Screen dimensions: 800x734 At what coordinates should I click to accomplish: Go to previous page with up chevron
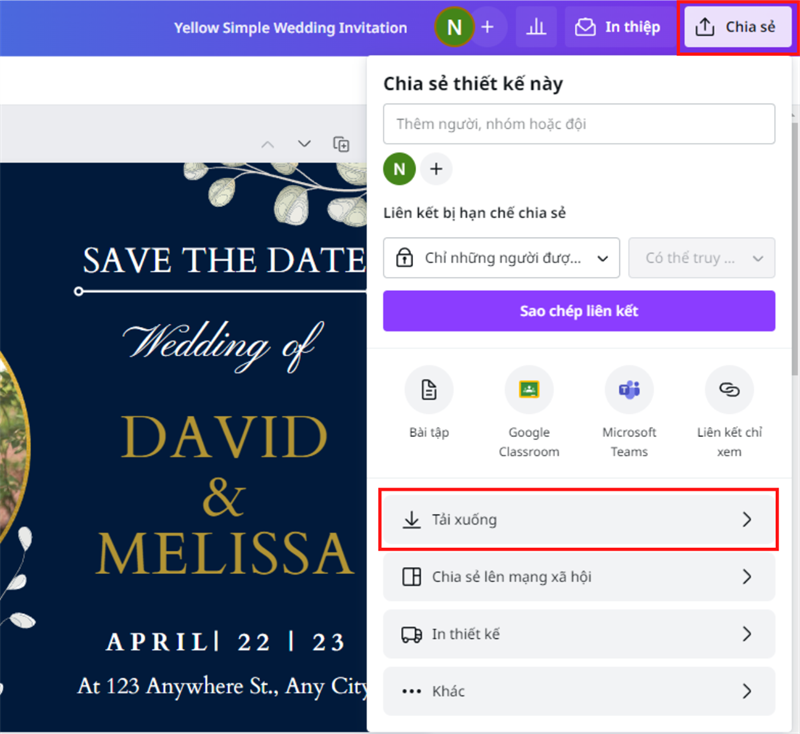[267, 144]
